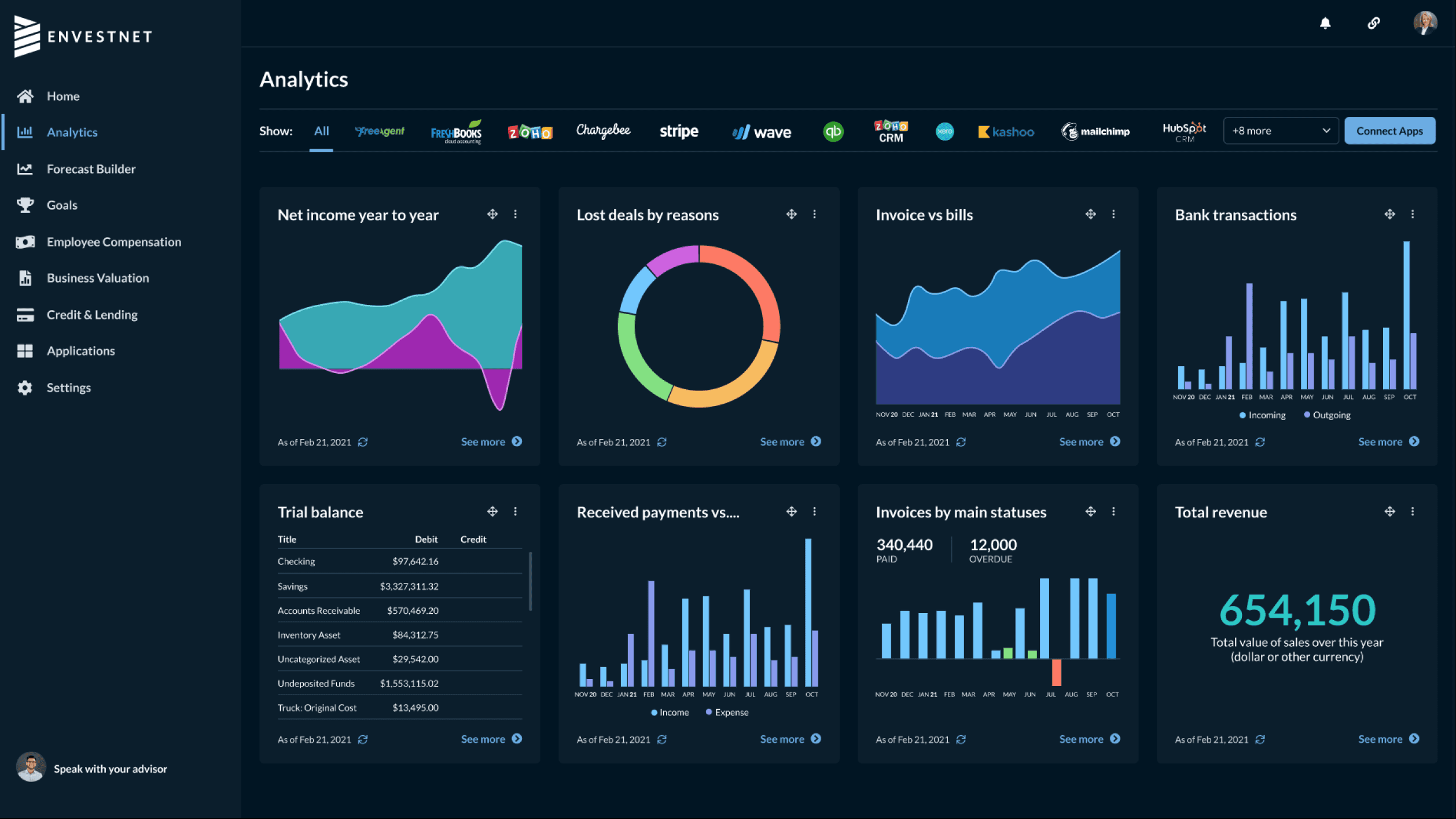Move handle on Bank transactions card
Screen dimensions: 1456x819
(x=1390, y=214)
